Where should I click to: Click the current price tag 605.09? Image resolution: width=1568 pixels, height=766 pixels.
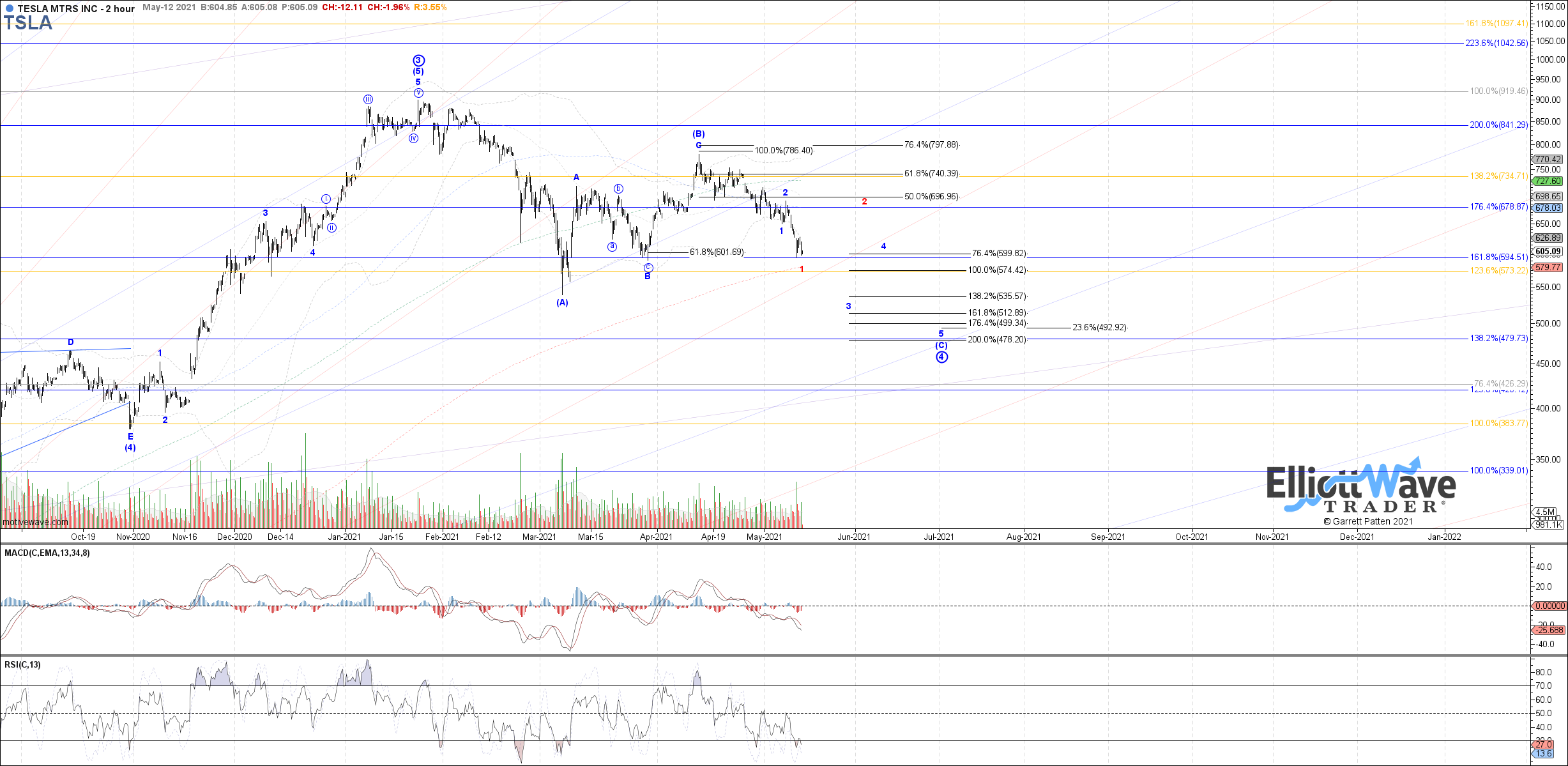[x=1548, y=252]
